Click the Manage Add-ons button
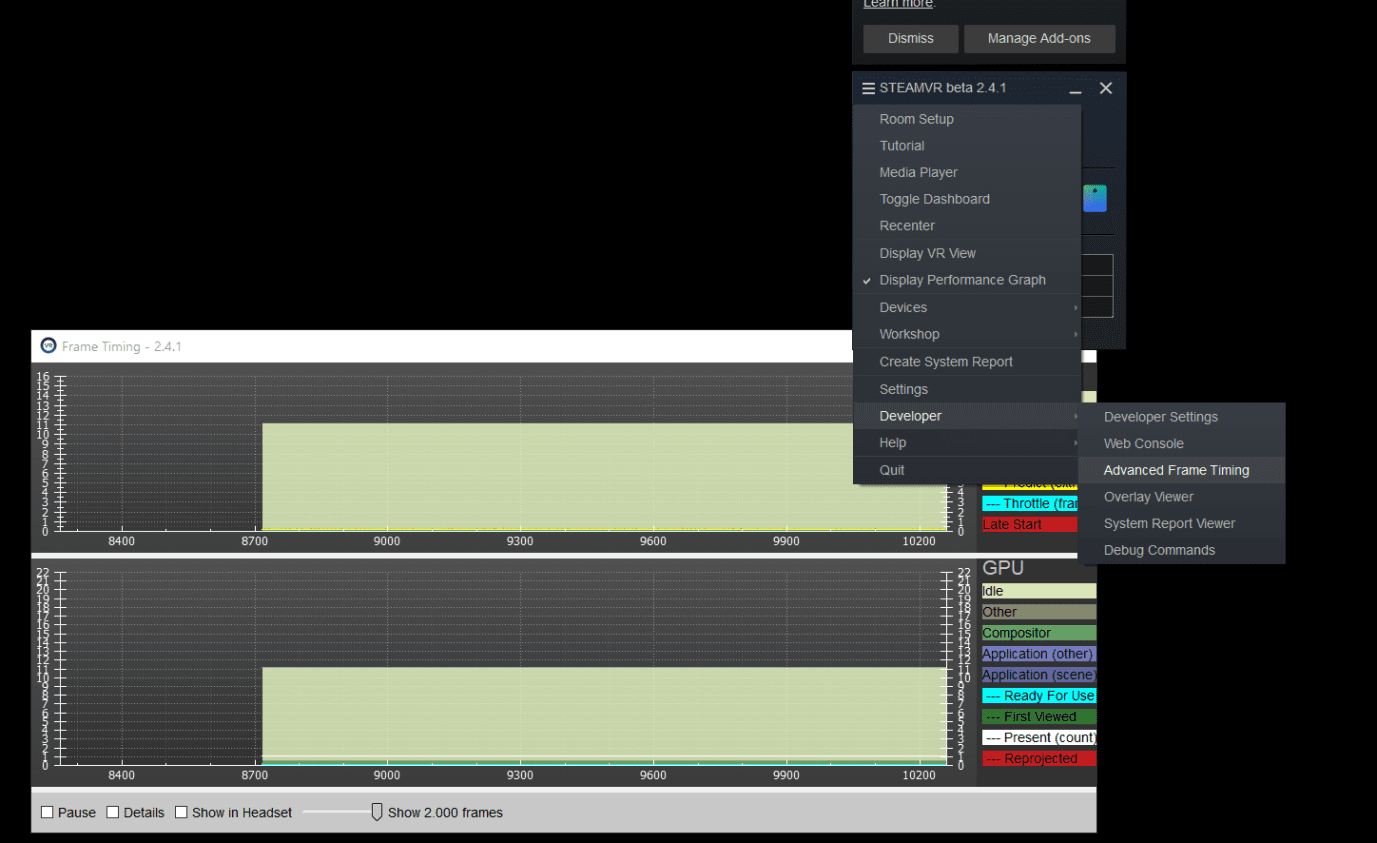This screenshot has width=1377, height=843. (1039, 38)
